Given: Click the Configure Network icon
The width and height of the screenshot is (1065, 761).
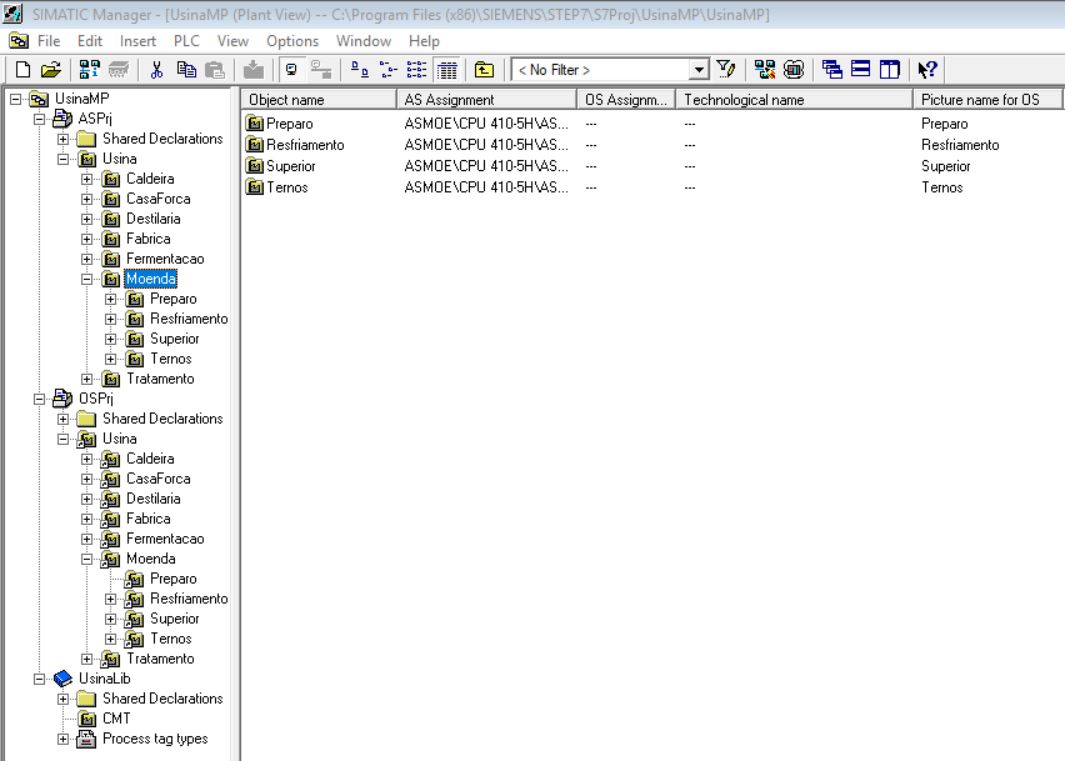Looking at the screenshot, I should pos(765,69).
